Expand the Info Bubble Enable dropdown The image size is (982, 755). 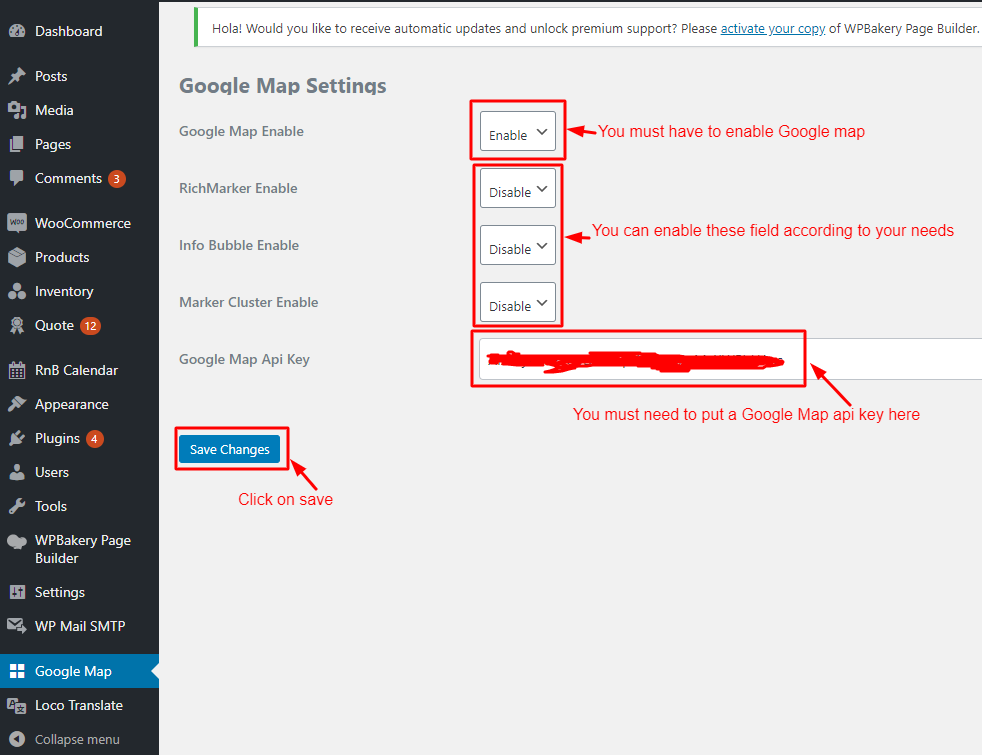pyautogui.click(x=517, y=246)
